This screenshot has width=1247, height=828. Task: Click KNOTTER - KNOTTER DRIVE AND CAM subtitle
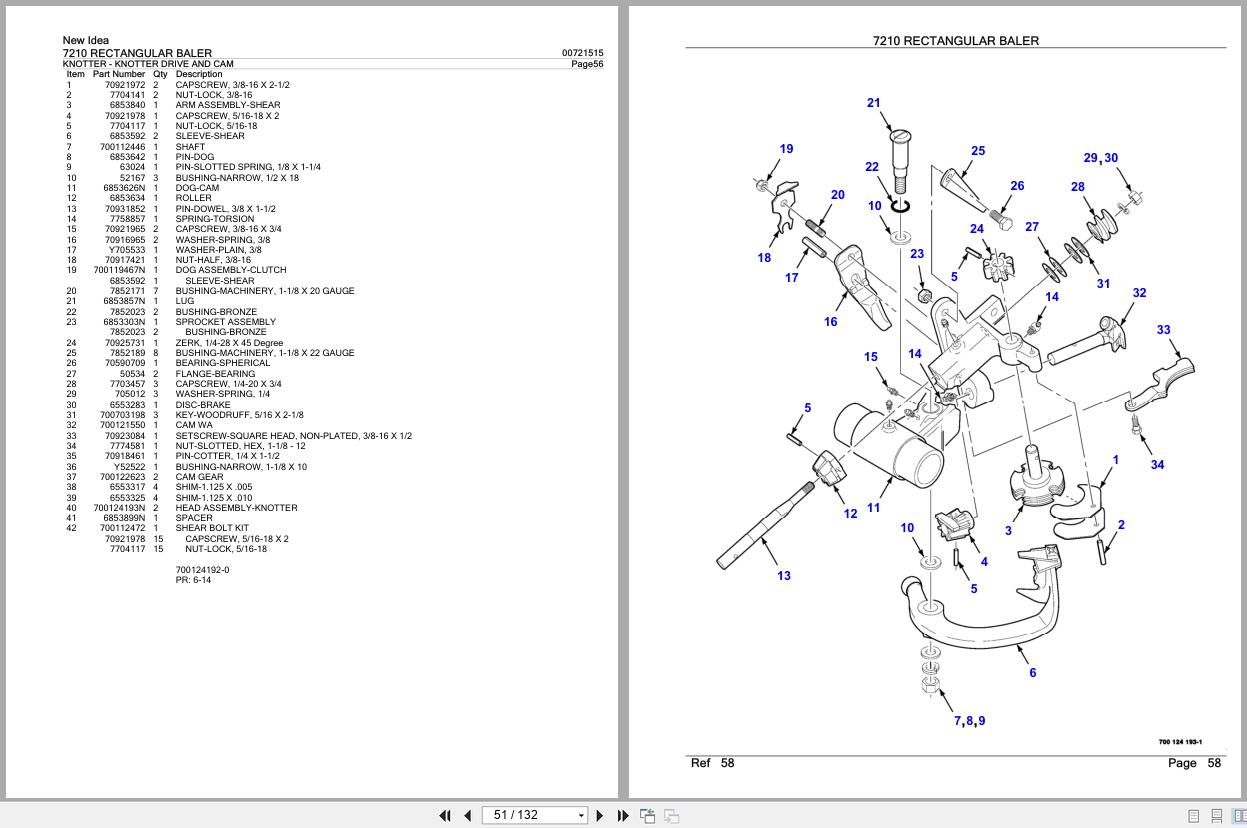[x=148, y=64]
